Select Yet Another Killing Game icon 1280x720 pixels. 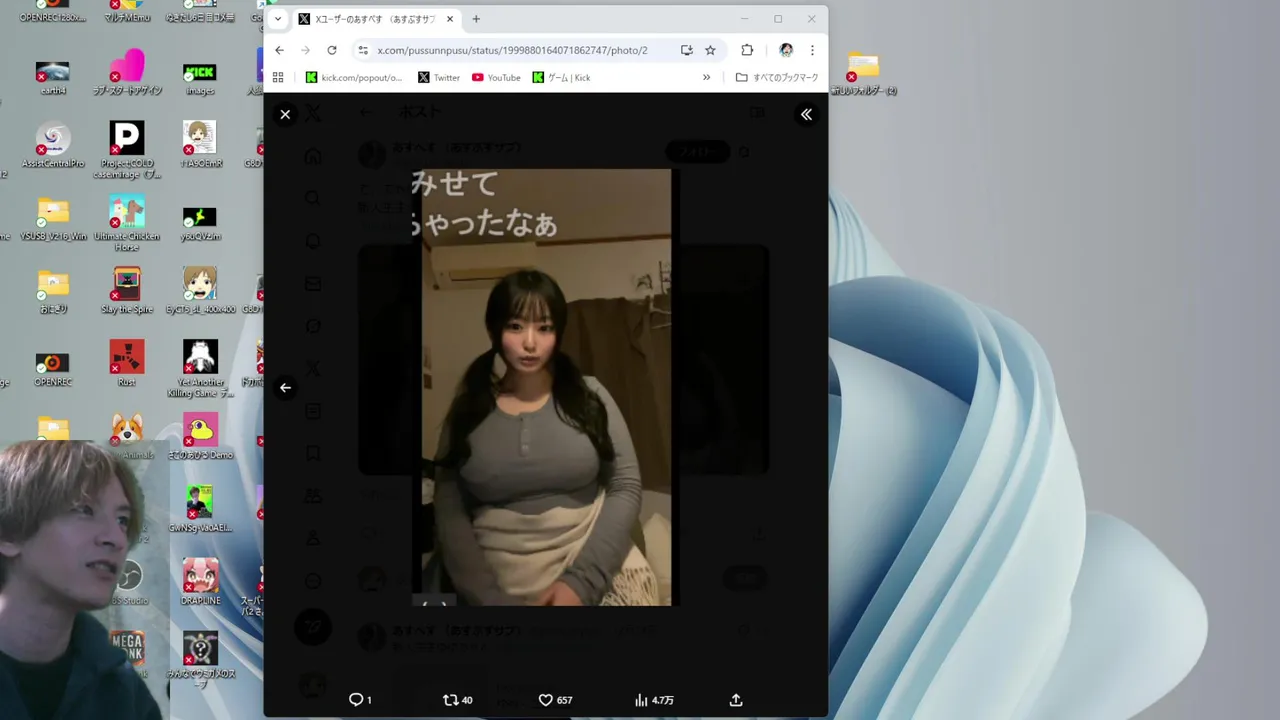coord(200,369)
